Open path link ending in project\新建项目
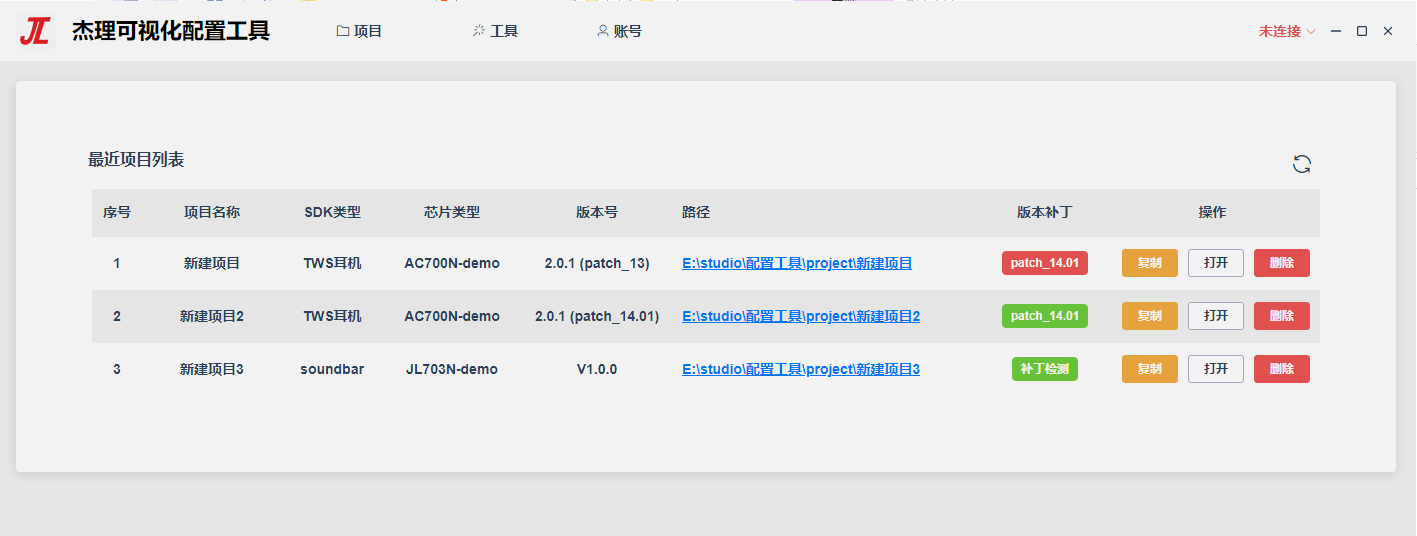 click(x=797, y=263)
